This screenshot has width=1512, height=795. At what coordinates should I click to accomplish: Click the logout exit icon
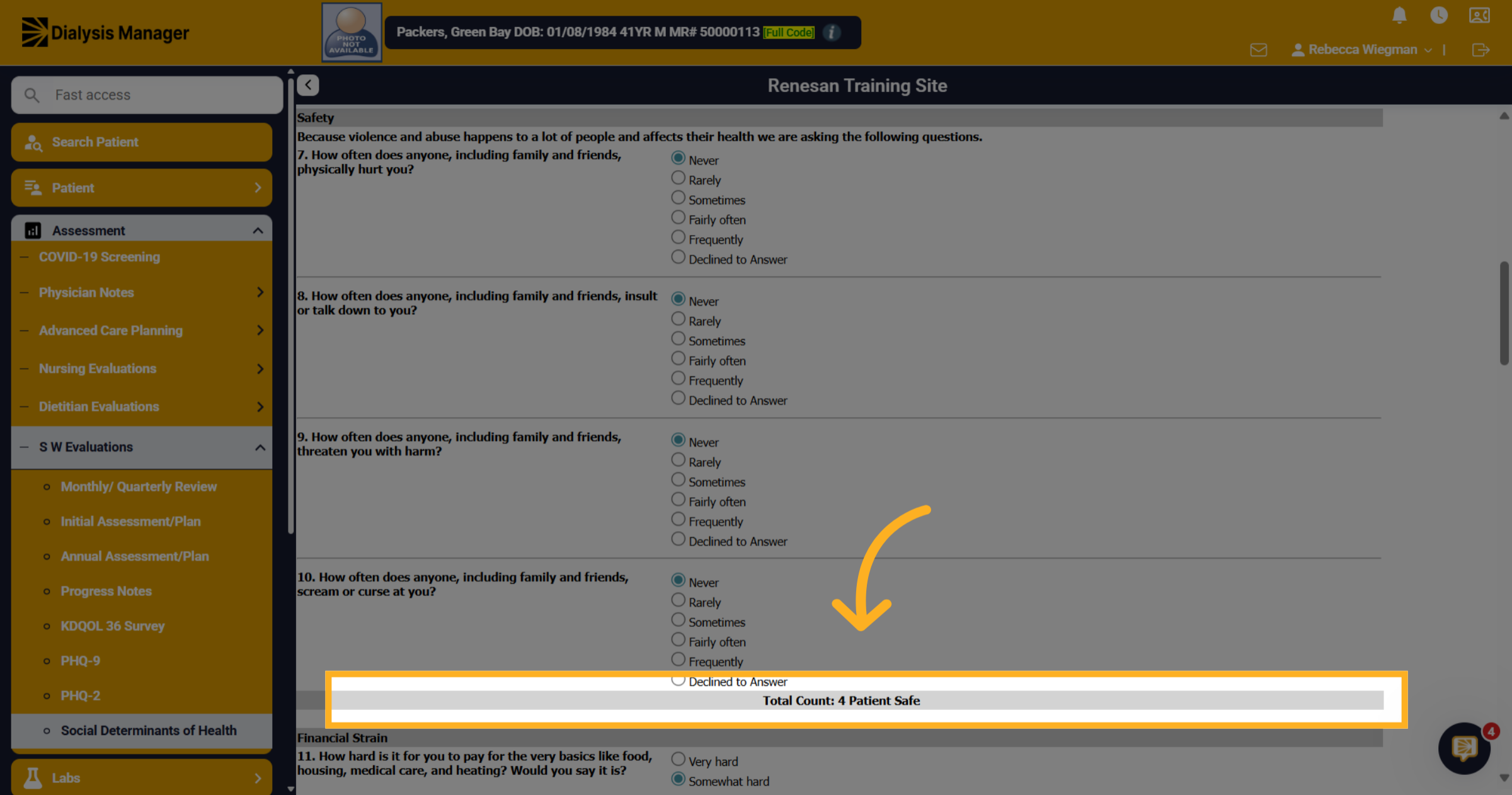1480,50
